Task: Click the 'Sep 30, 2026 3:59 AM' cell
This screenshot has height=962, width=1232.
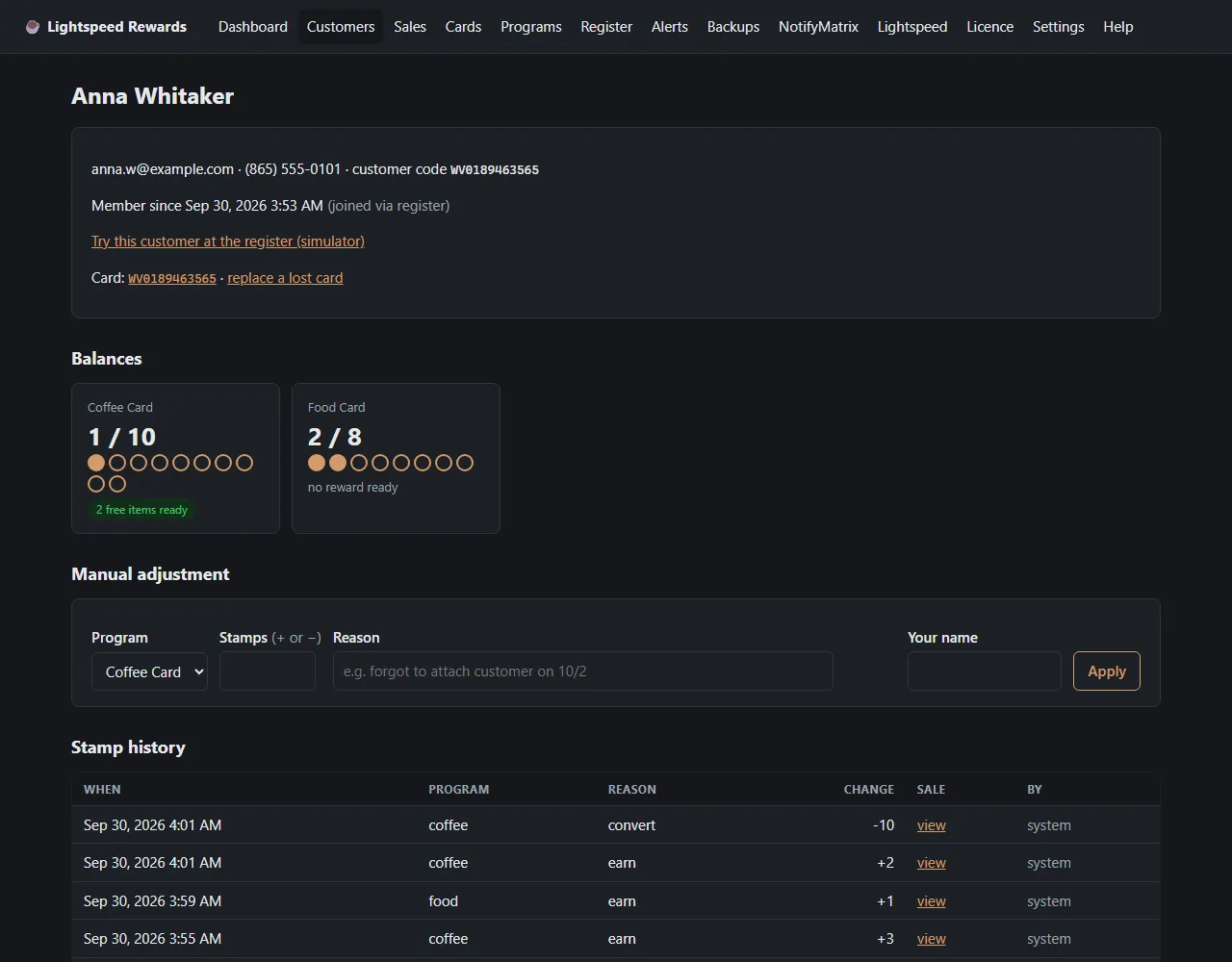Action: [x=152, y=901]
